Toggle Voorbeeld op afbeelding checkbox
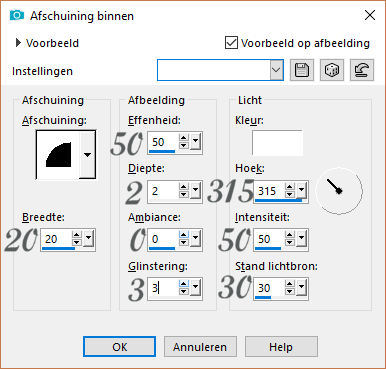This screenshot has width=386, height=369. (231, 43)
